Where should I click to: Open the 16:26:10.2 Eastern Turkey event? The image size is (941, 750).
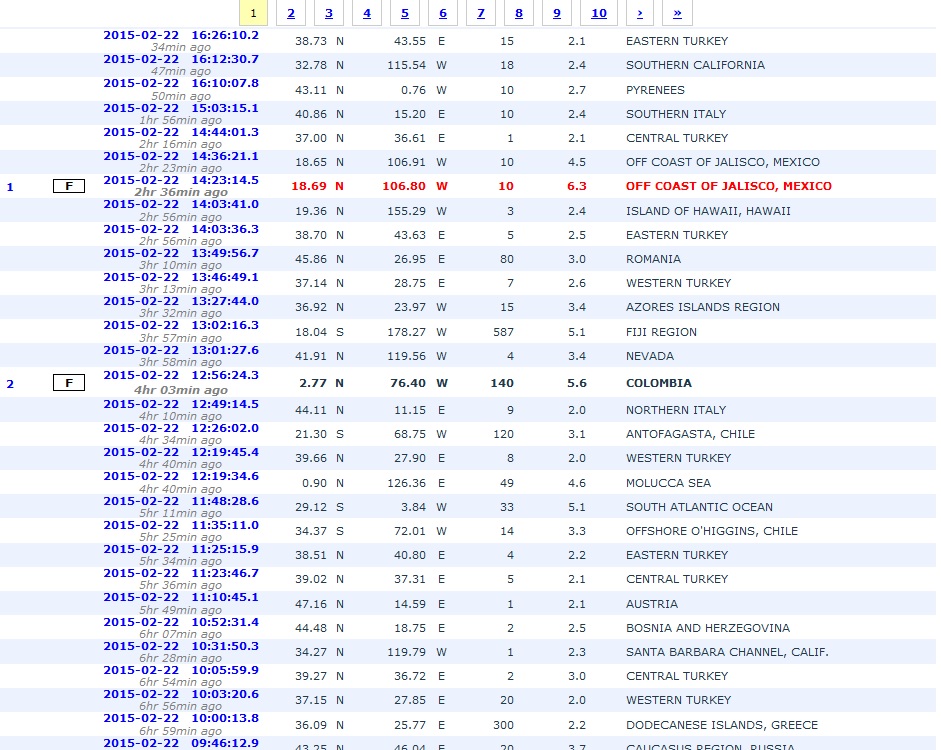coord(181,35)
